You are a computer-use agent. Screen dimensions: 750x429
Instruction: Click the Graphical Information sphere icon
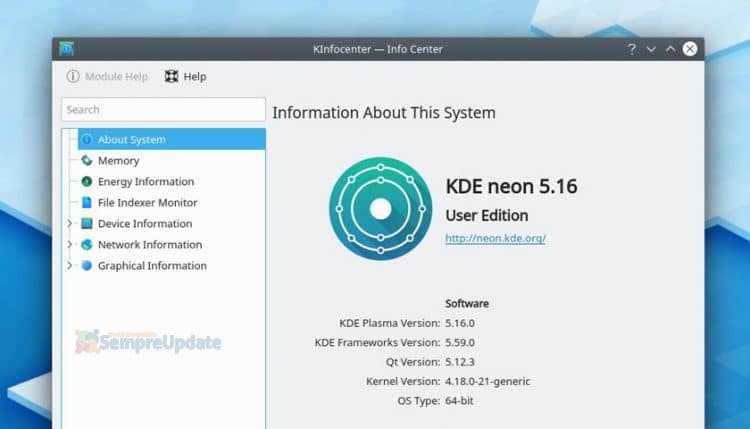(x=87, y=265)
